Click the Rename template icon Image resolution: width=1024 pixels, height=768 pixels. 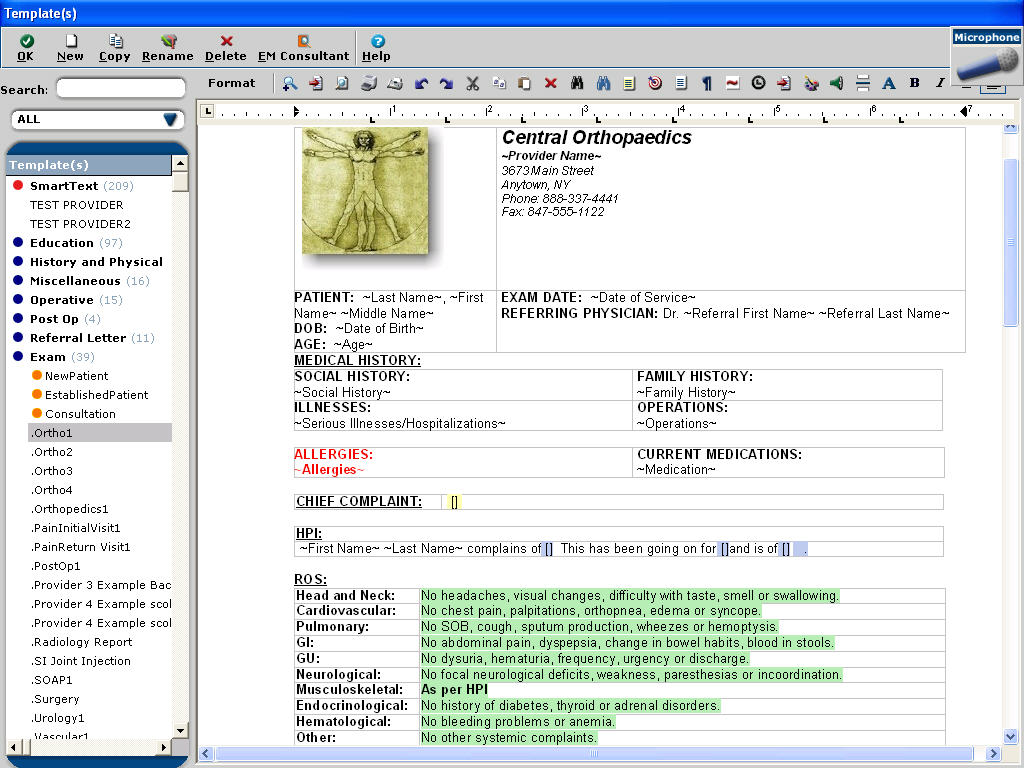(168, 47)
